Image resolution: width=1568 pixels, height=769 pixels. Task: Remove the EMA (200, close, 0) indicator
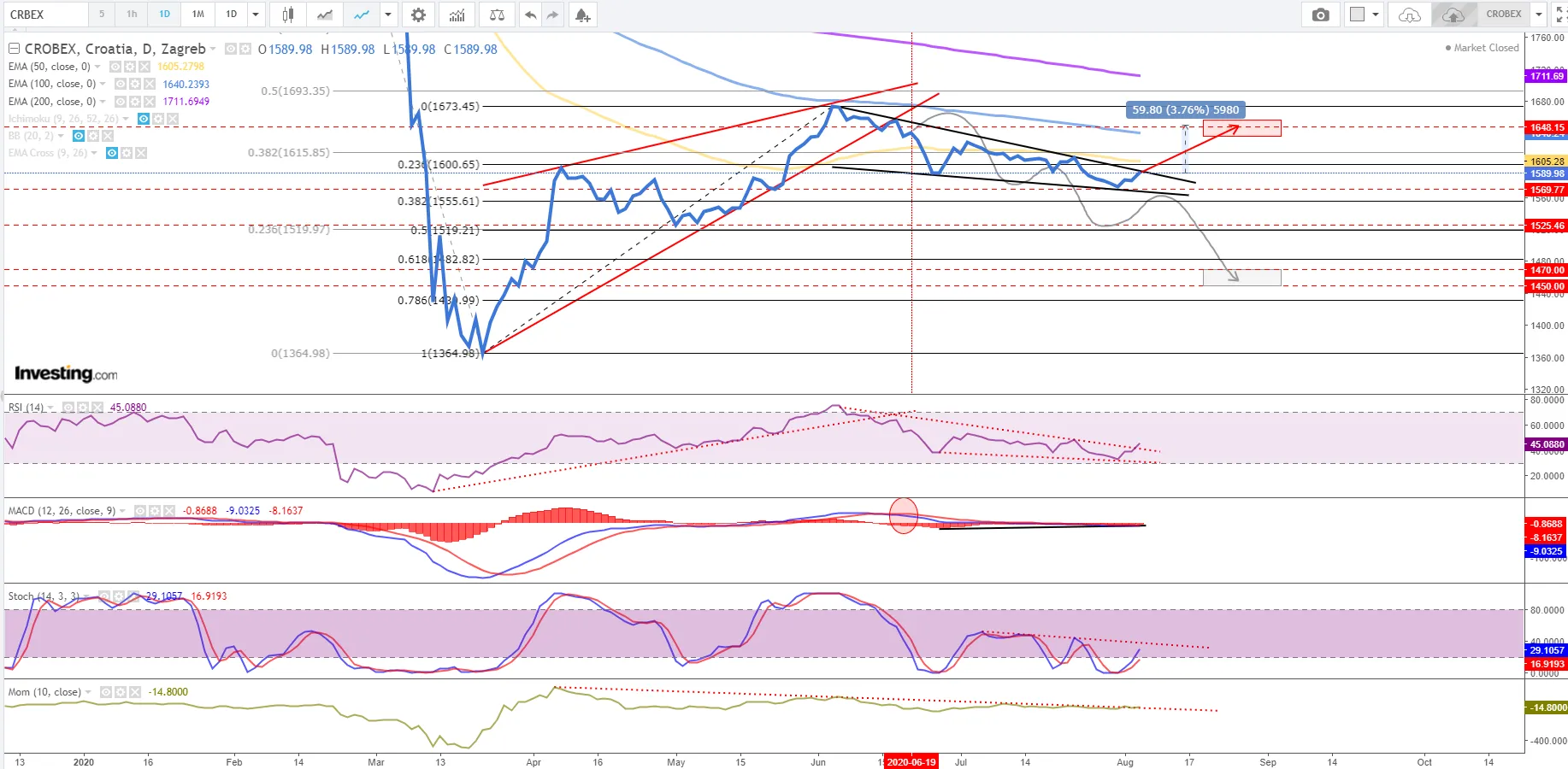[x=150, y=102]
